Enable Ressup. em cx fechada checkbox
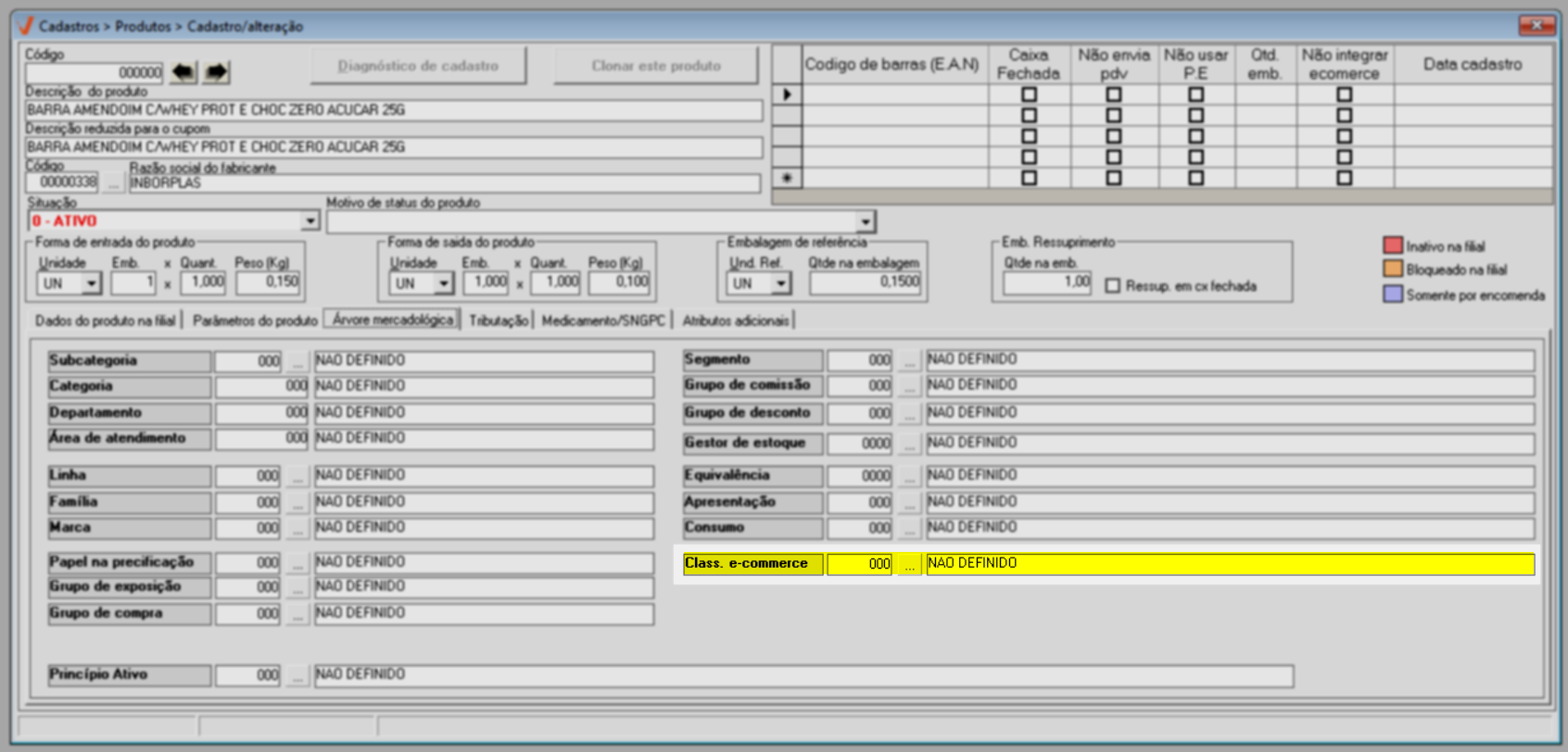 1113,286
